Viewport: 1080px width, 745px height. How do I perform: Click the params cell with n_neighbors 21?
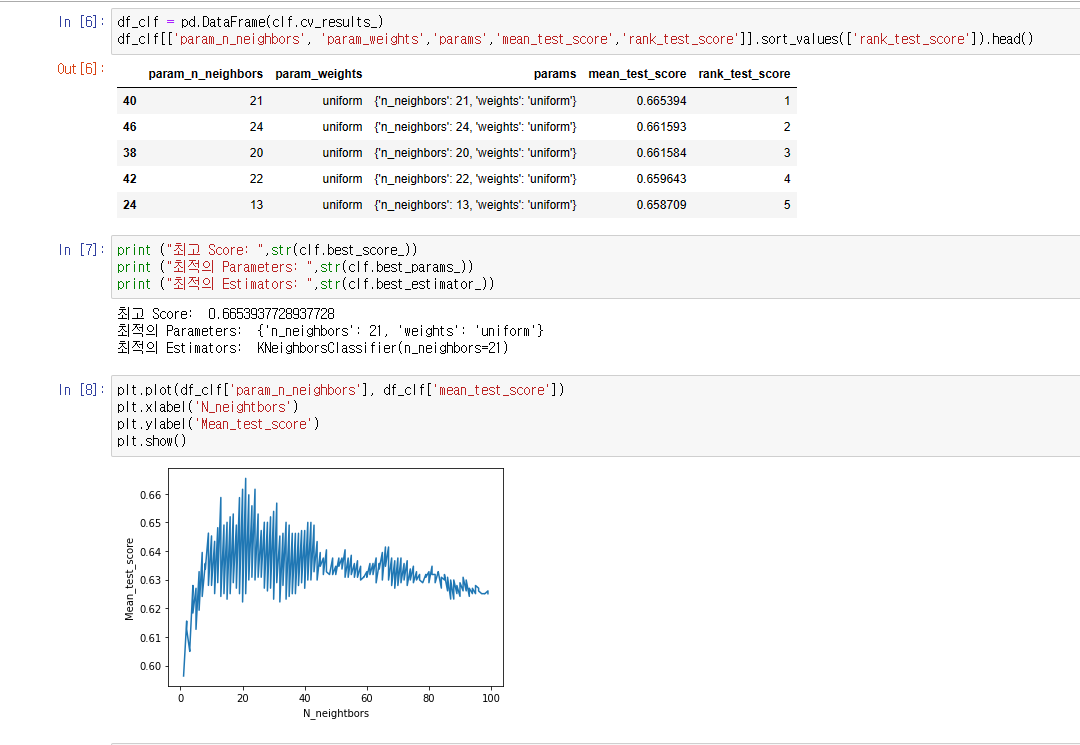point(475,101)
